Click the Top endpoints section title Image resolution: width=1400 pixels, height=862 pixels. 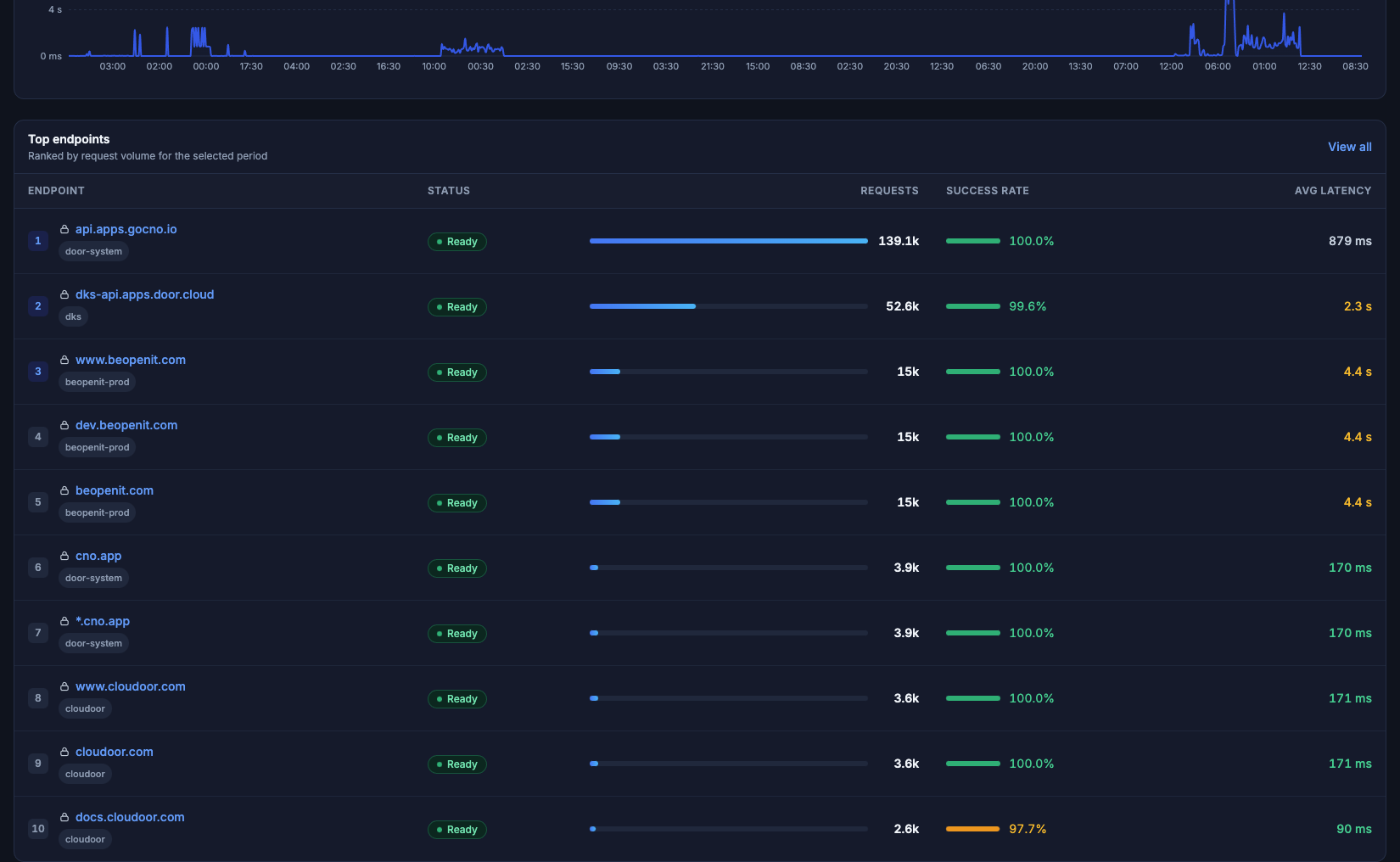69,139
